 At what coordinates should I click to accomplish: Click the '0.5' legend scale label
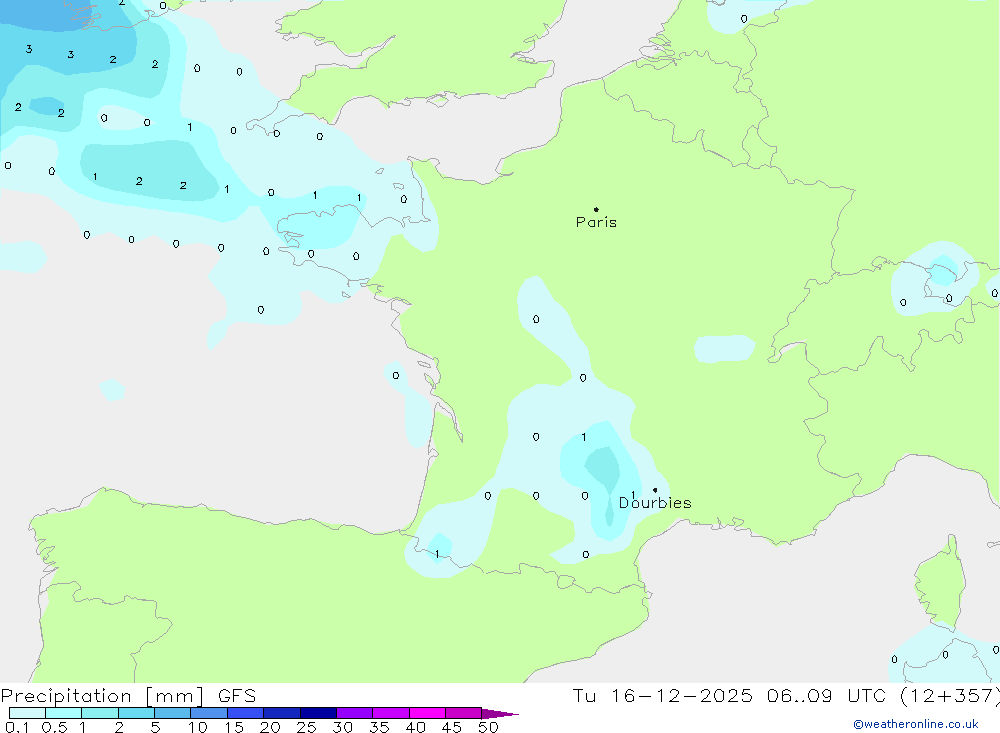pos(54,727)
